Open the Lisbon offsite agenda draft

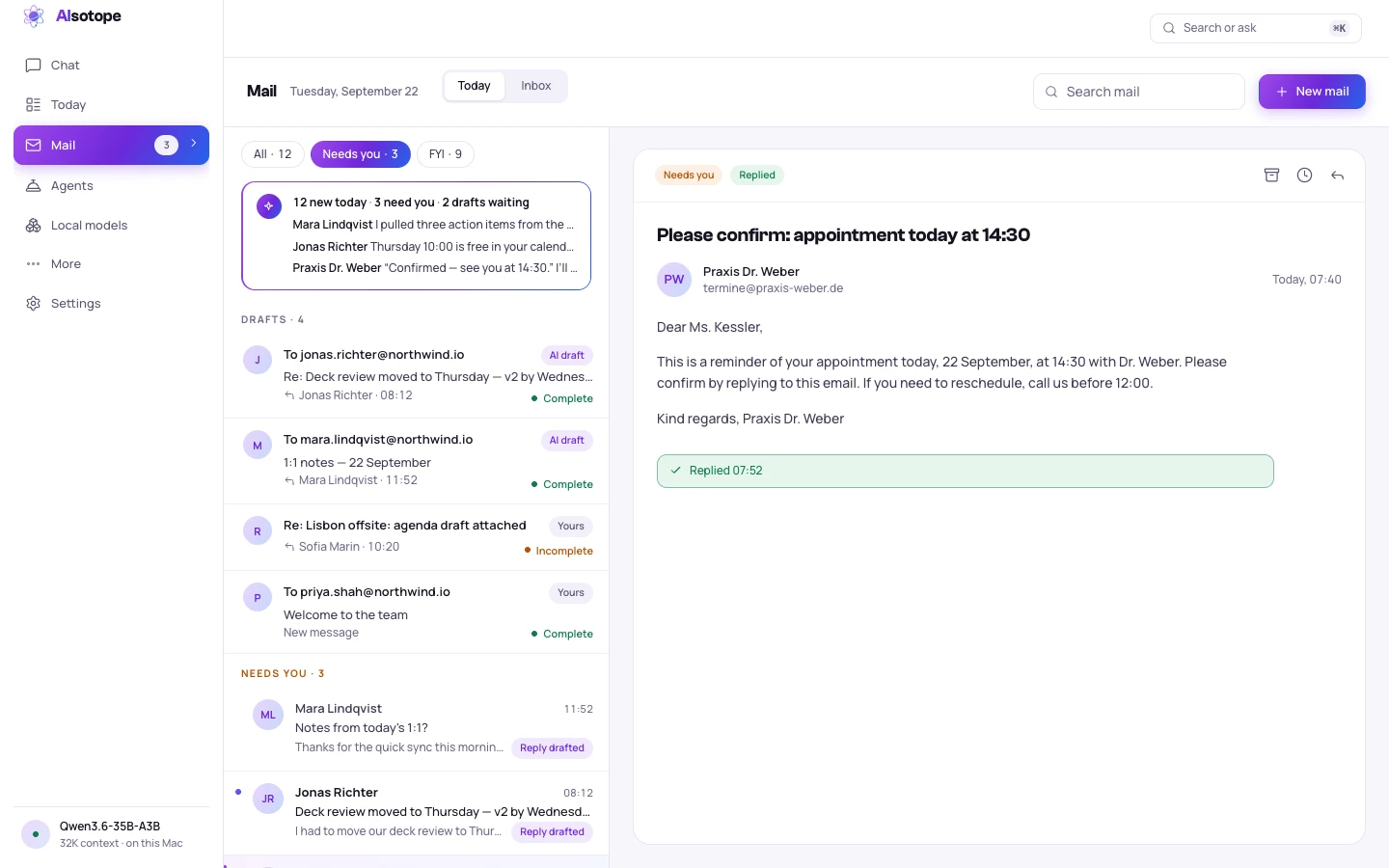click(416, 537)
